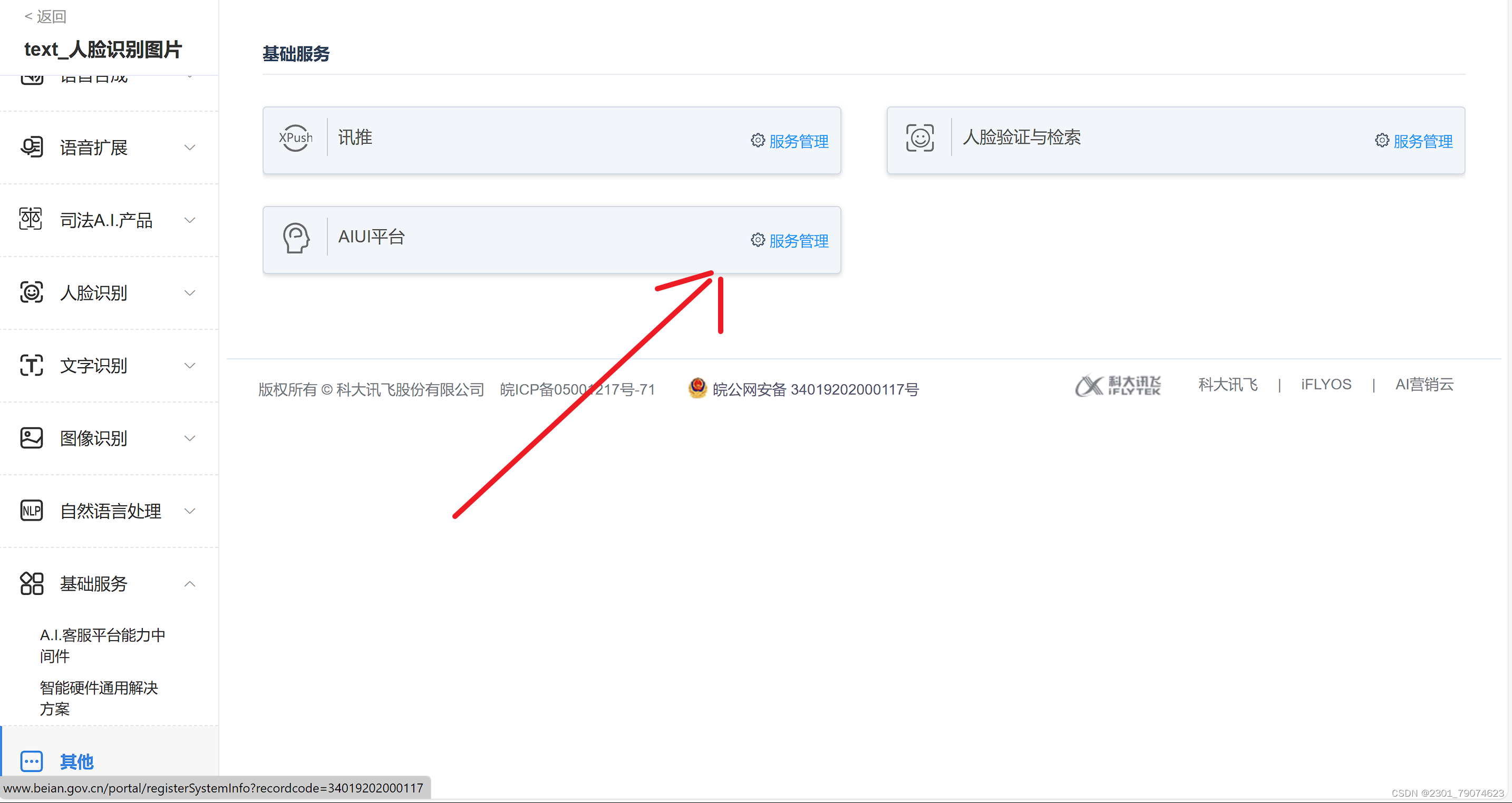Select the 其他 sidebar item
The image size is (1512, 803).
[x=76, y=761]
